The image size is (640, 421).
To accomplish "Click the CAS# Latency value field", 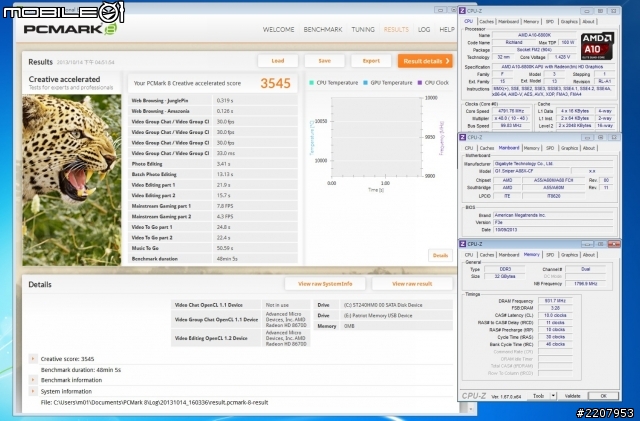I will point(555,315).
